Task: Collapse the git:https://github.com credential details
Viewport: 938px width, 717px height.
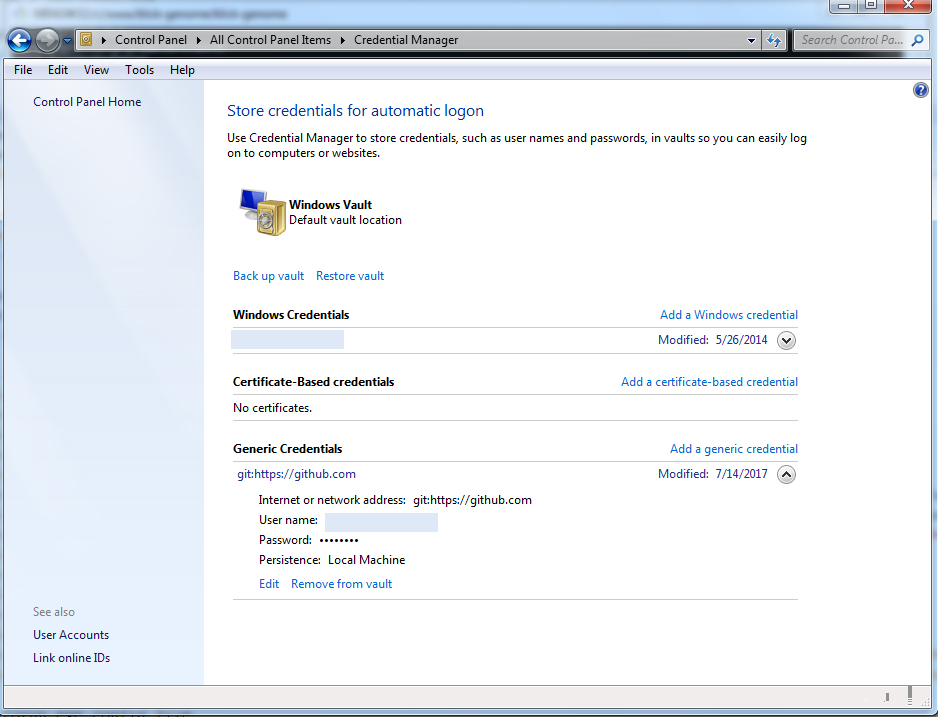Action: (786, 474)
